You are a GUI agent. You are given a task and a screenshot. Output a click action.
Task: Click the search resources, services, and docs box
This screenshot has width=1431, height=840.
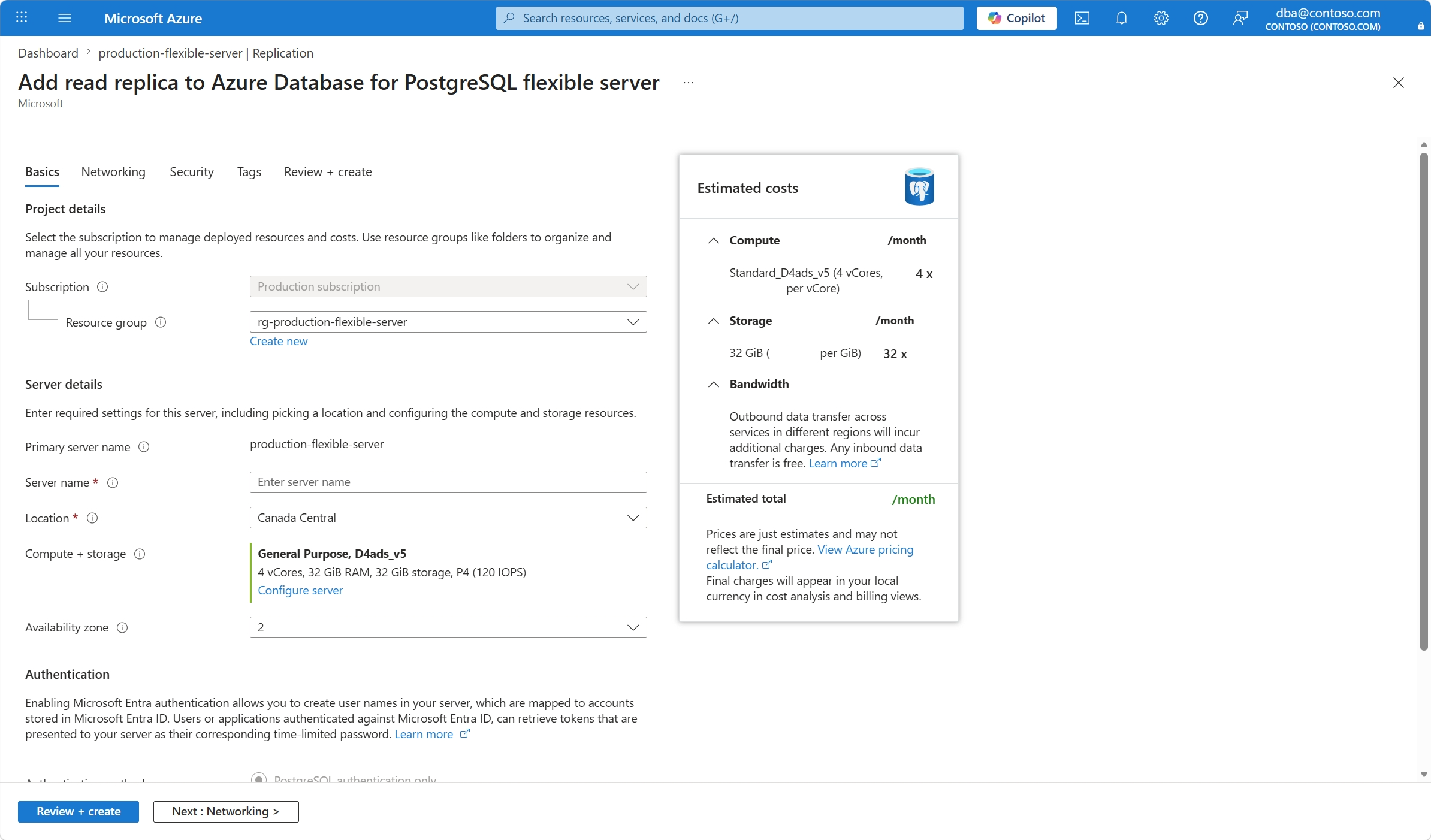click(x=730, y=18)
